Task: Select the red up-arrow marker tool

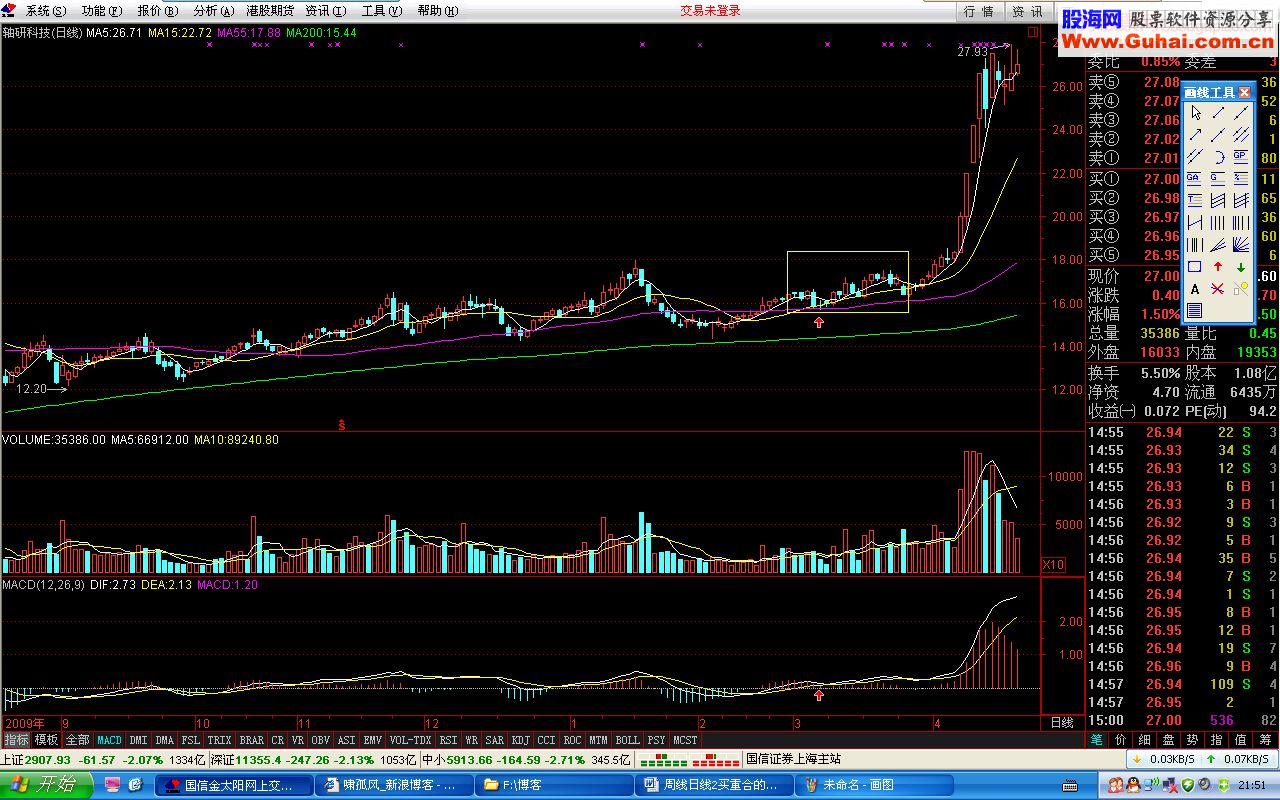Action: [x=1217, y=267]
